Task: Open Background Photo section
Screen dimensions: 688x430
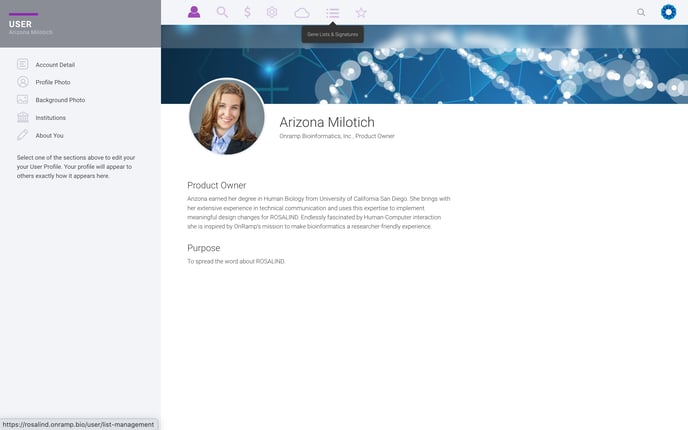Action: point(60,100)
